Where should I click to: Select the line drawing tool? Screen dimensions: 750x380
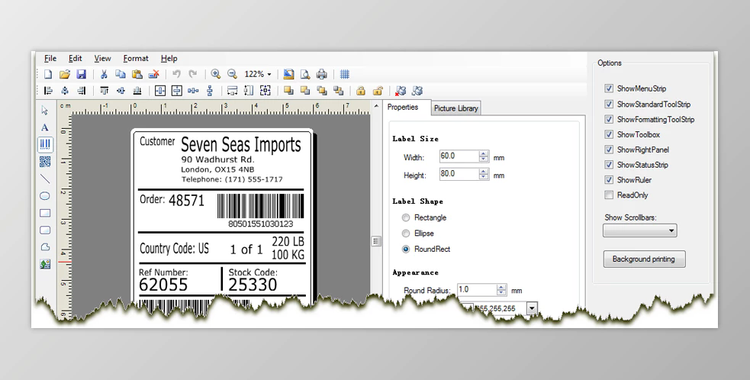[x=45, y=179]
